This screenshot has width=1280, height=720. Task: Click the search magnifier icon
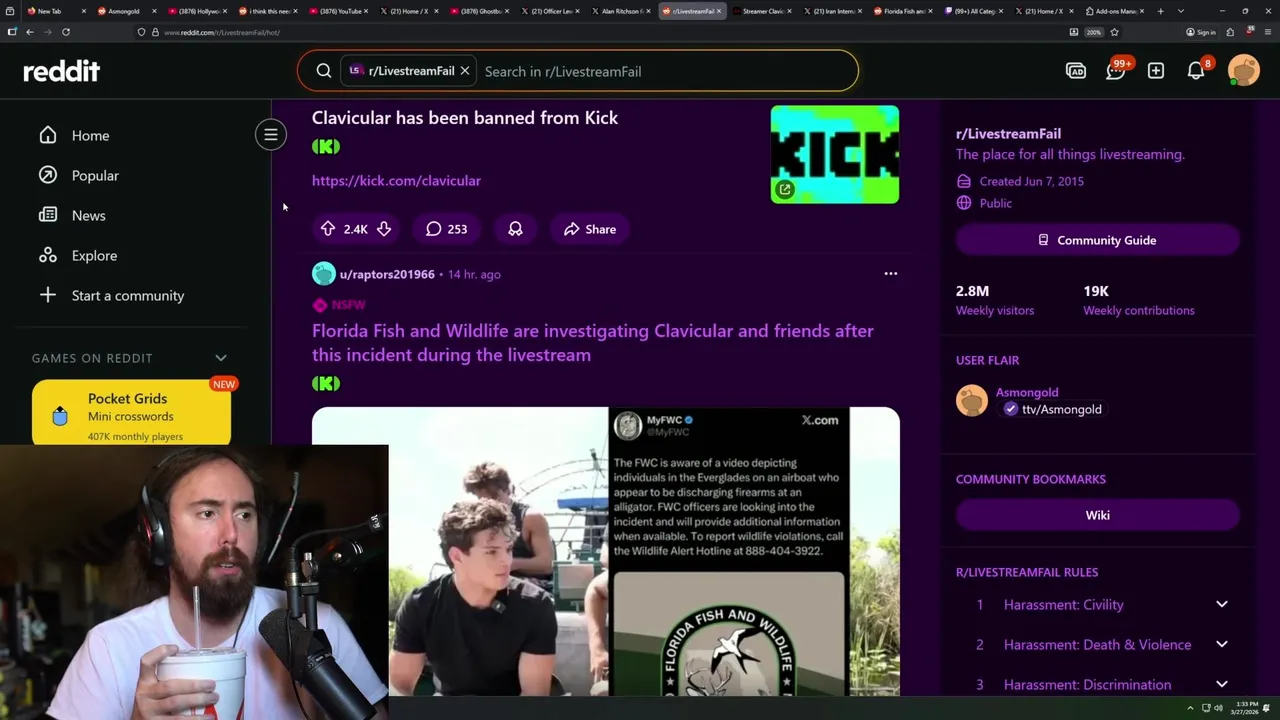(324, 71)
